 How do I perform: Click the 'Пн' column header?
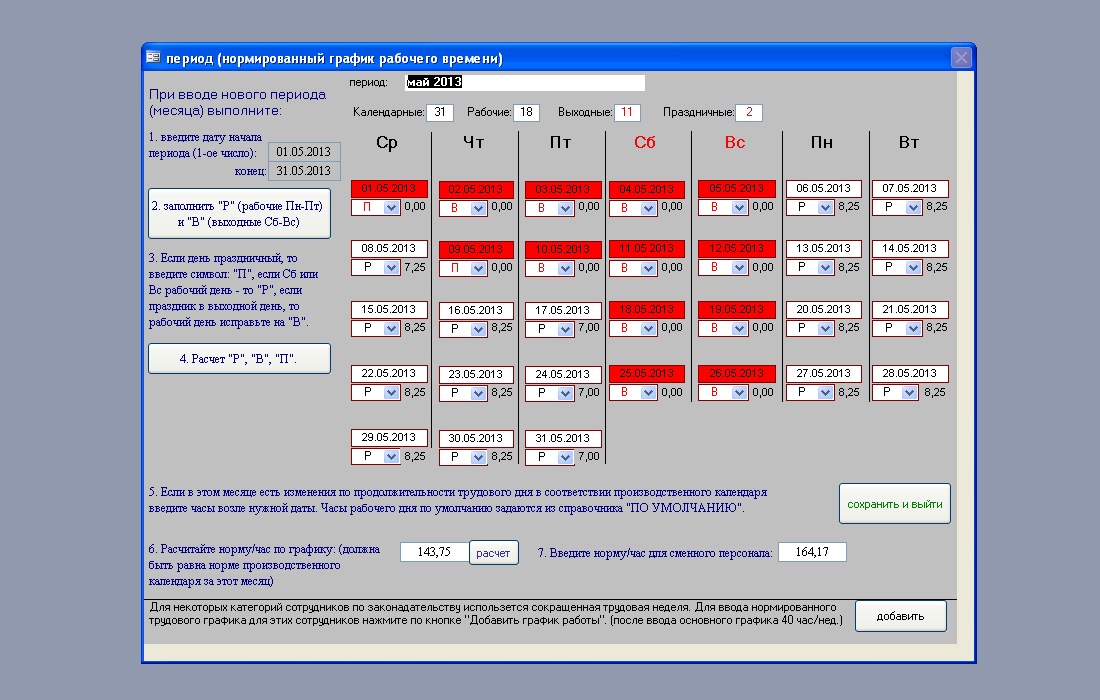821,142
